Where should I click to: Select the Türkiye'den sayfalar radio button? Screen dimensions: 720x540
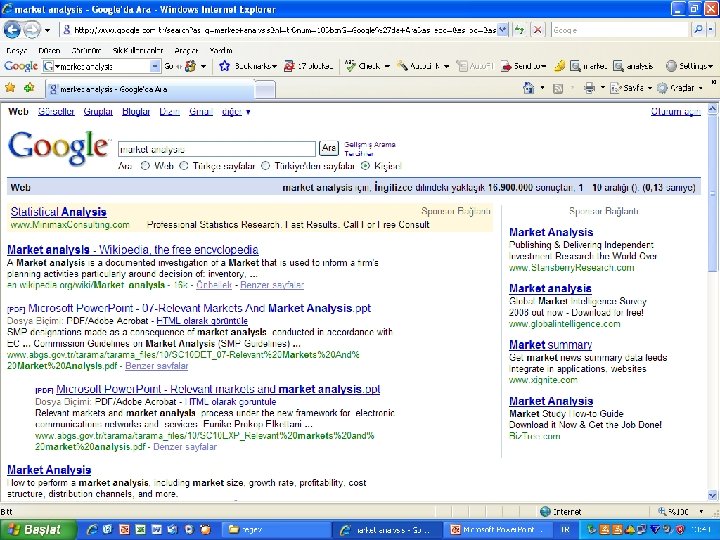coord(265,166)
